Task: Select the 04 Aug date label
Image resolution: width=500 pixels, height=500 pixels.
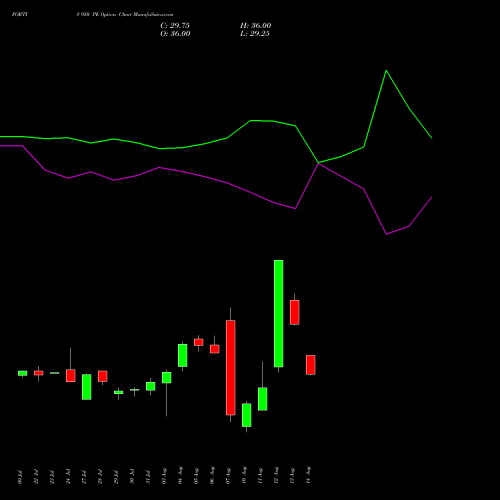Action: 180,476
